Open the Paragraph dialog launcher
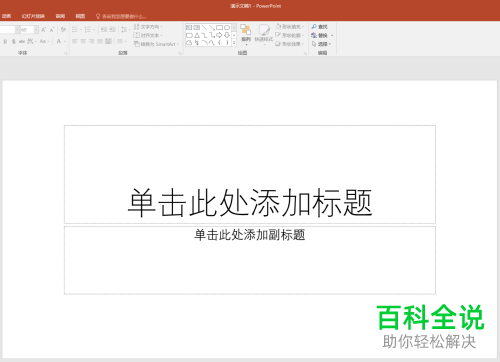The width and height of the screenshot is (500, 362). 180,53
